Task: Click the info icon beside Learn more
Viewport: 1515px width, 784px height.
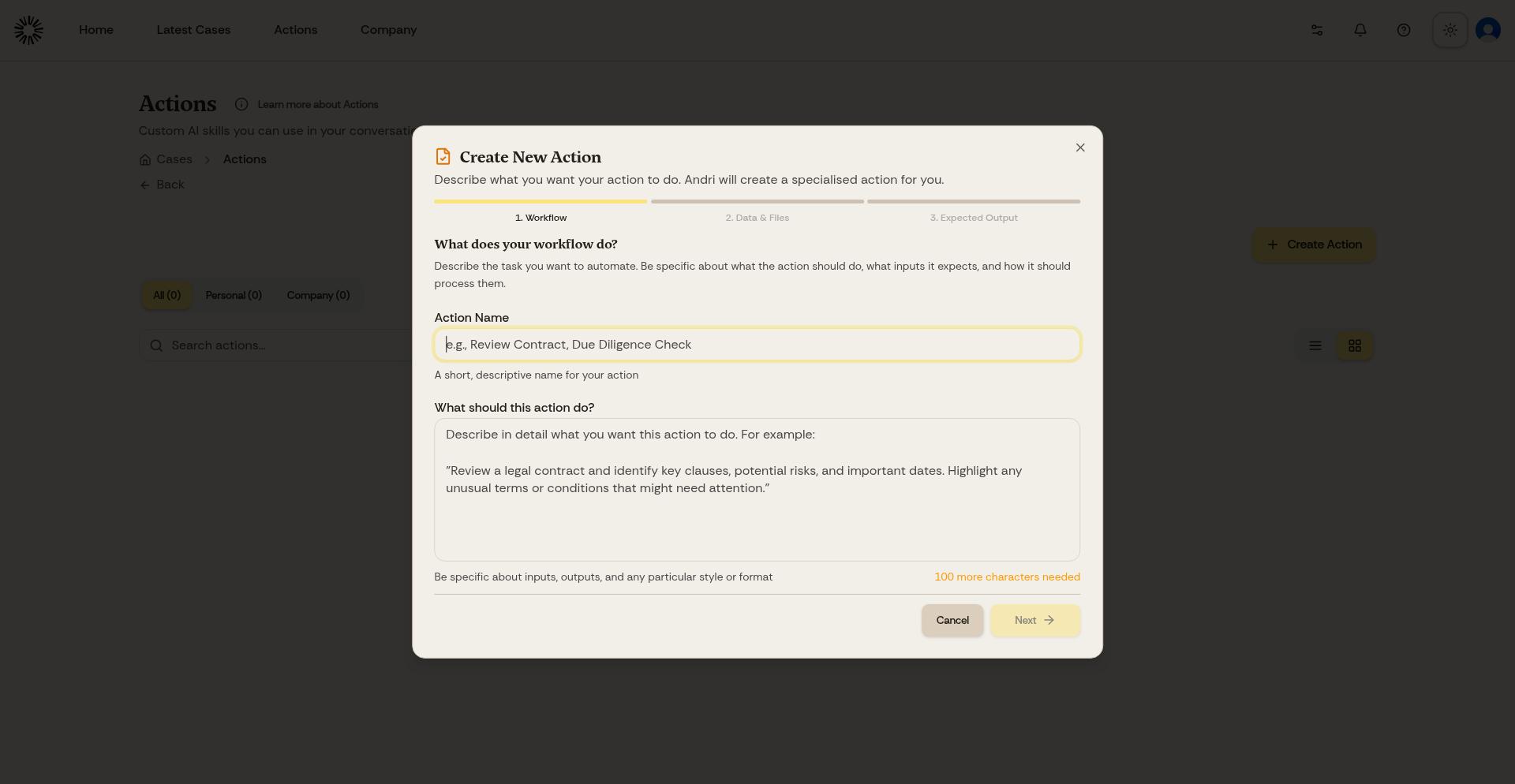Action: (x=241, y=104)
